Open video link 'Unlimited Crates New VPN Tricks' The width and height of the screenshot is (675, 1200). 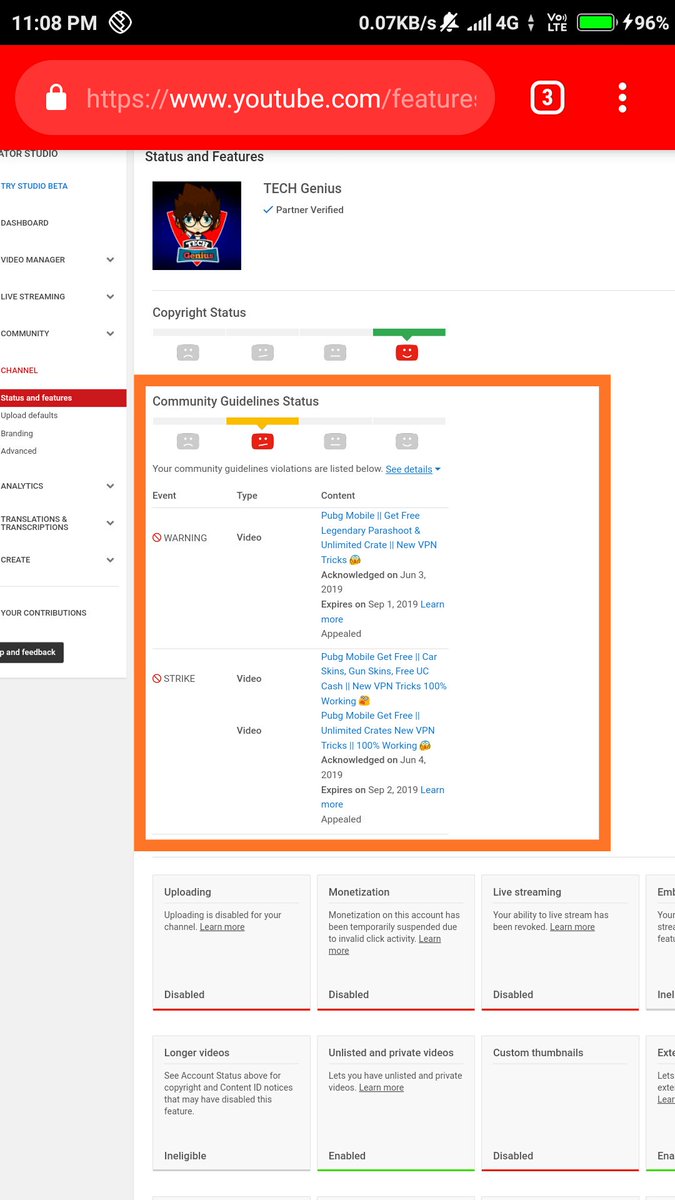tap(378, 730)
